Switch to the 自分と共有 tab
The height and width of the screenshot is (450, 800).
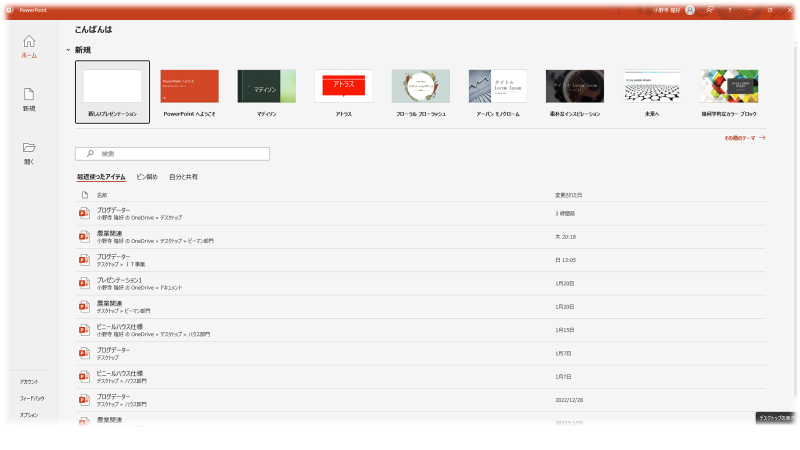coord(183,176)
